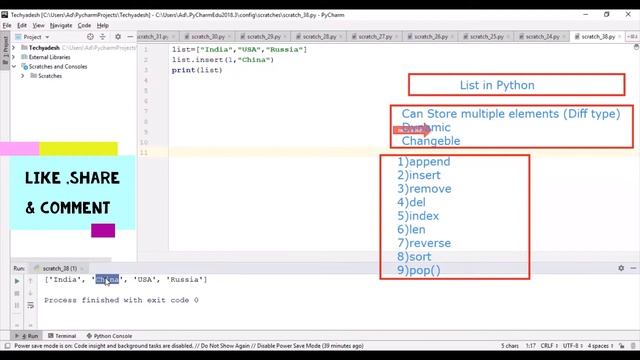The width and height of the screenshot is (640, 360).
Task: Click the scroll from source target icon
Action: (x=90, y=37)
